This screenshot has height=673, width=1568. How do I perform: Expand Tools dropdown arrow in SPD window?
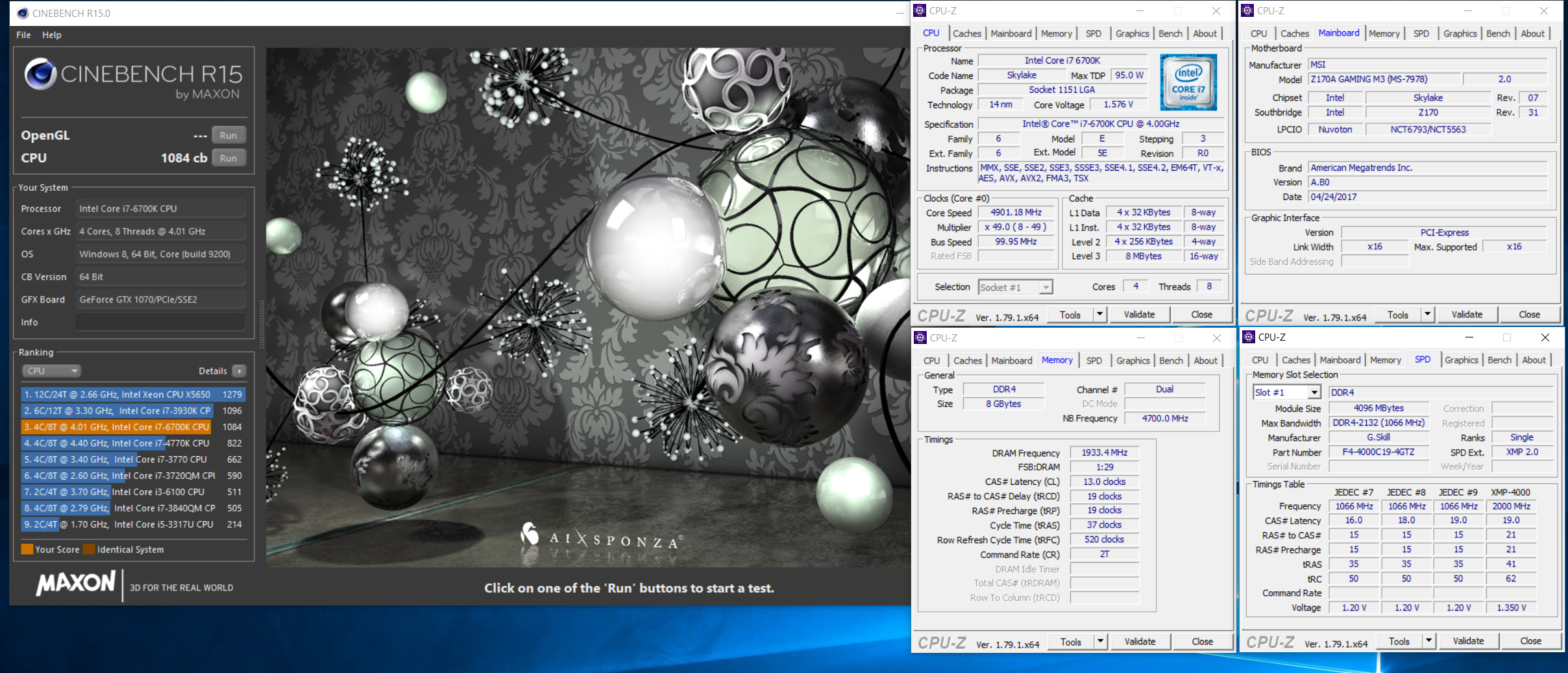click(x=1428, y=641)
